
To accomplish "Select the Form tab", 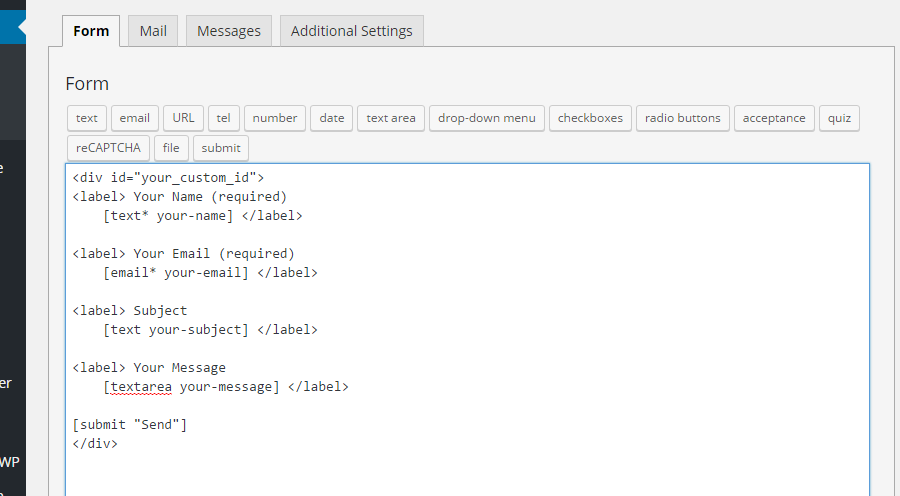I will click(x=91, y=31).
